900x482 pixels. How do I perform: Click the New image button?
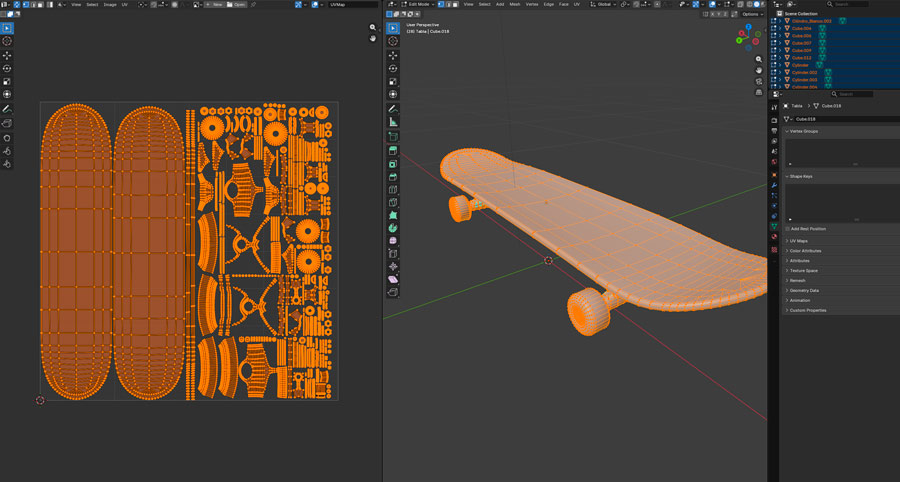click(215, 4)
